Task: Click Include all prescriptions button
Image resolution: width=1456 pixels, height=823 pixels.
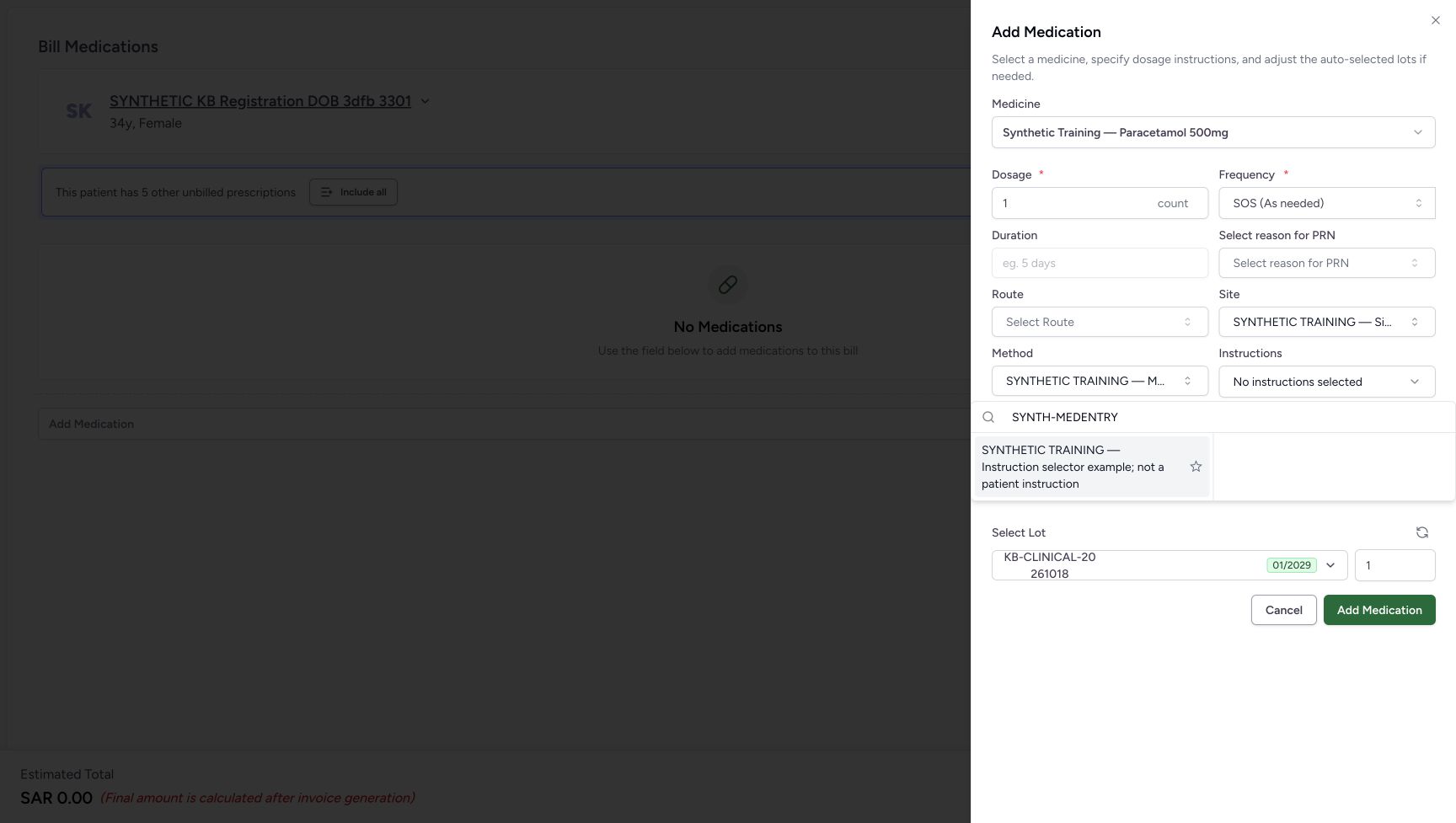Action: coord(353,192)
